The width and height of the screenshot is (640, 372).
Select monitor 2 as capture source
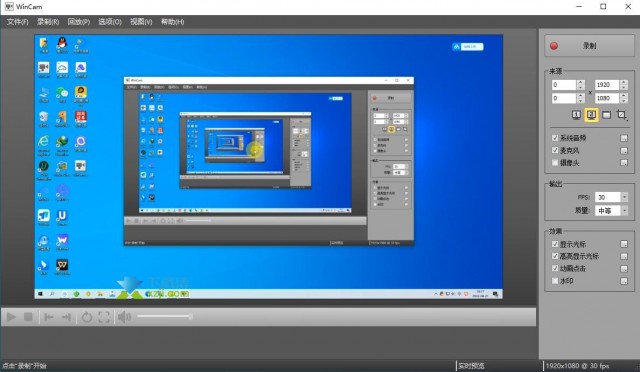[x=591, y=115]
